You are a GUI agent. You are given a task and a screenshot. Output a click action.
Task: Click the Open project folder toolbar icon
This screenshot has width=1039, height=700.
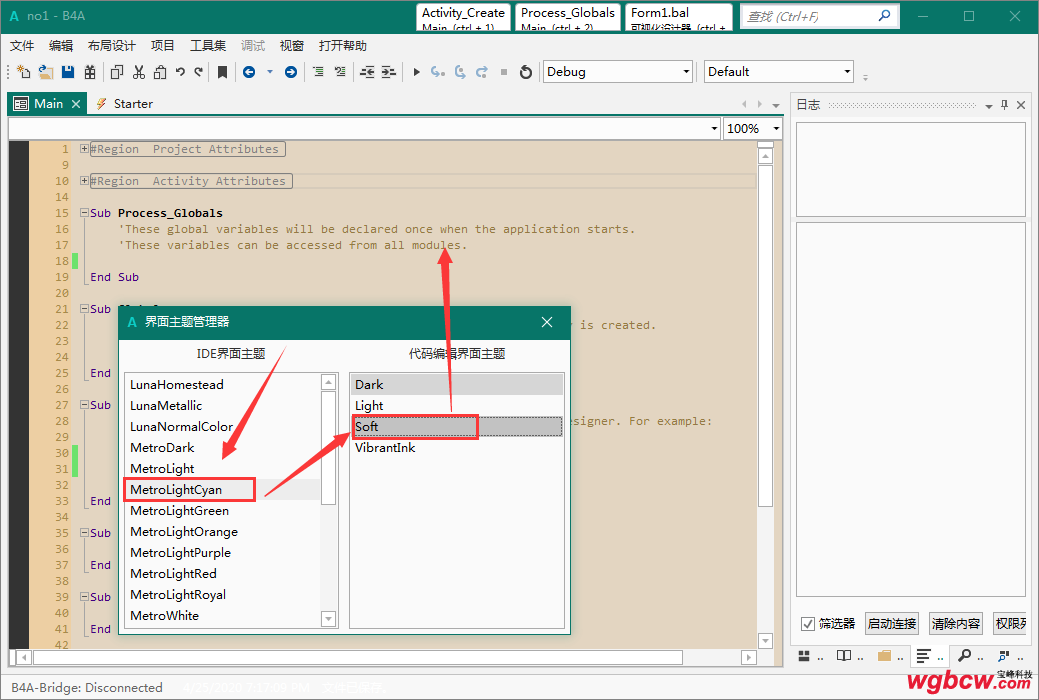[46, 72]
